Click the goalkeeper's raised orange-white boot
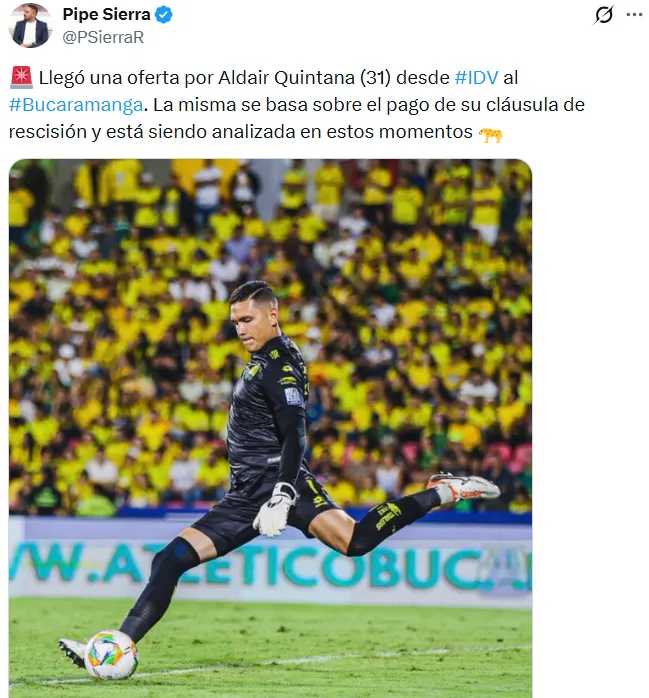The width and height of the screenshot is (649, 698). [463, 487]
